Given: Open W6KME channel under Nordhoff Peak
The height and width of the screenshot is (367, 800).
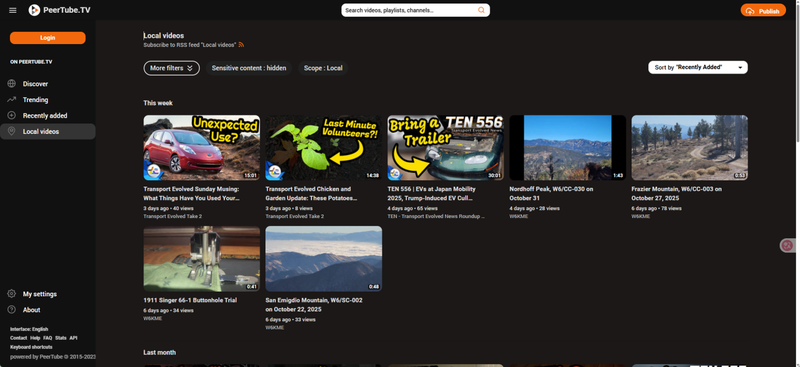Looking at the screenshot, I should [518, 216].
